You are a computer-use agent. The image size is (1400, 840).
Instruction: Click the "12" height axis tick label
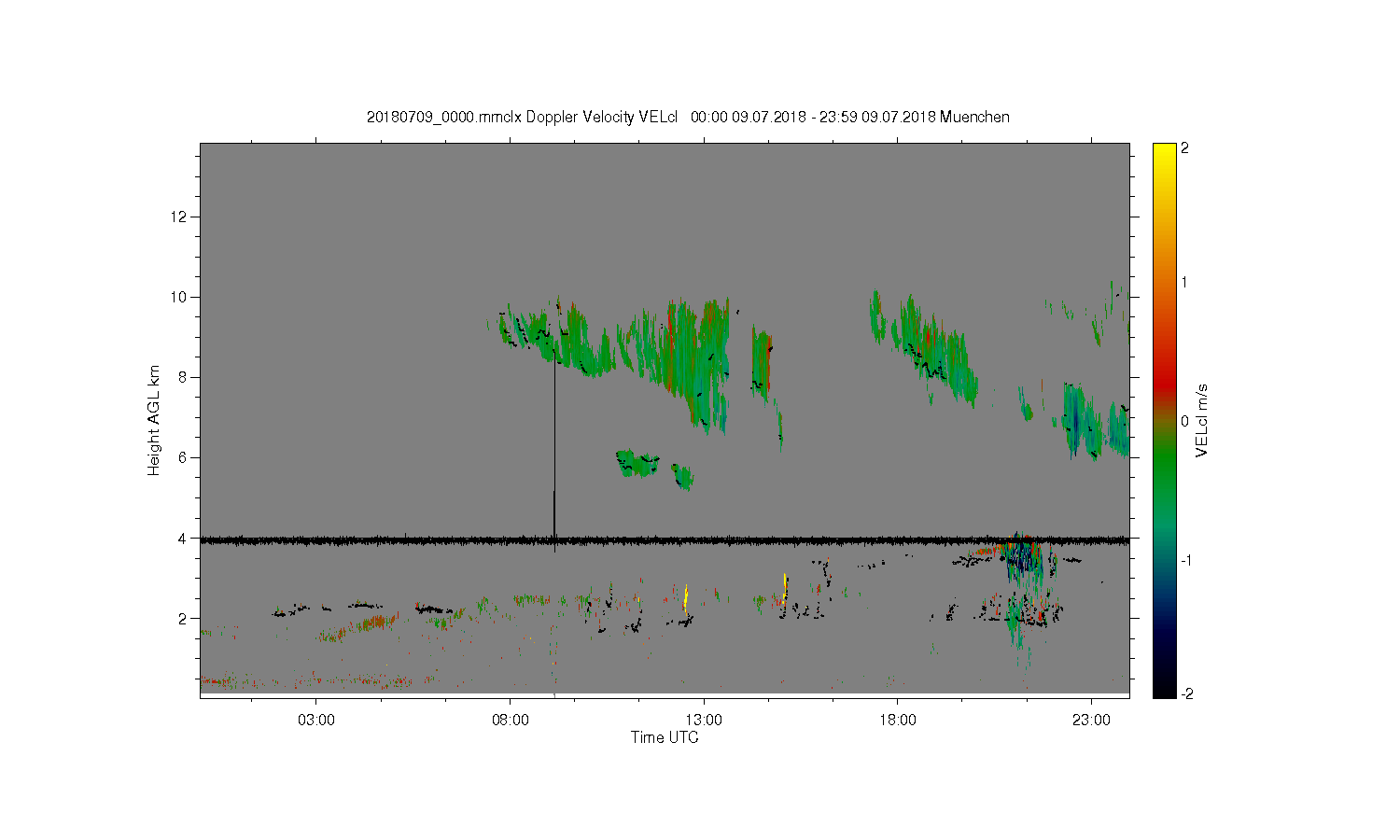181,217
